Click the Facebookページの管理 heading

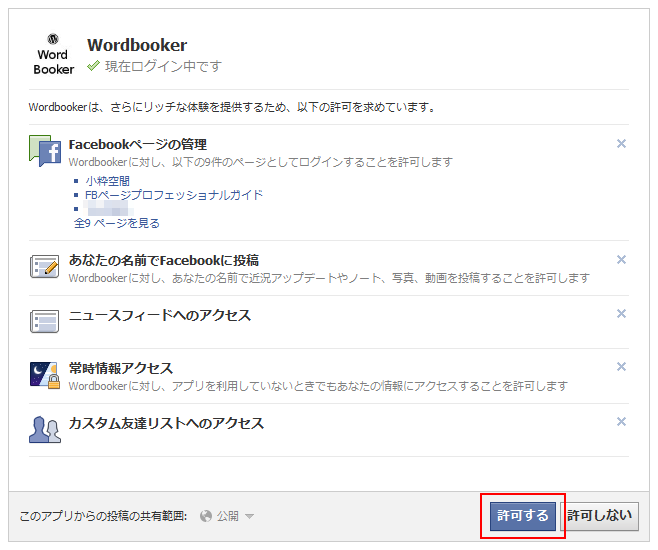[x=137, y=144]
